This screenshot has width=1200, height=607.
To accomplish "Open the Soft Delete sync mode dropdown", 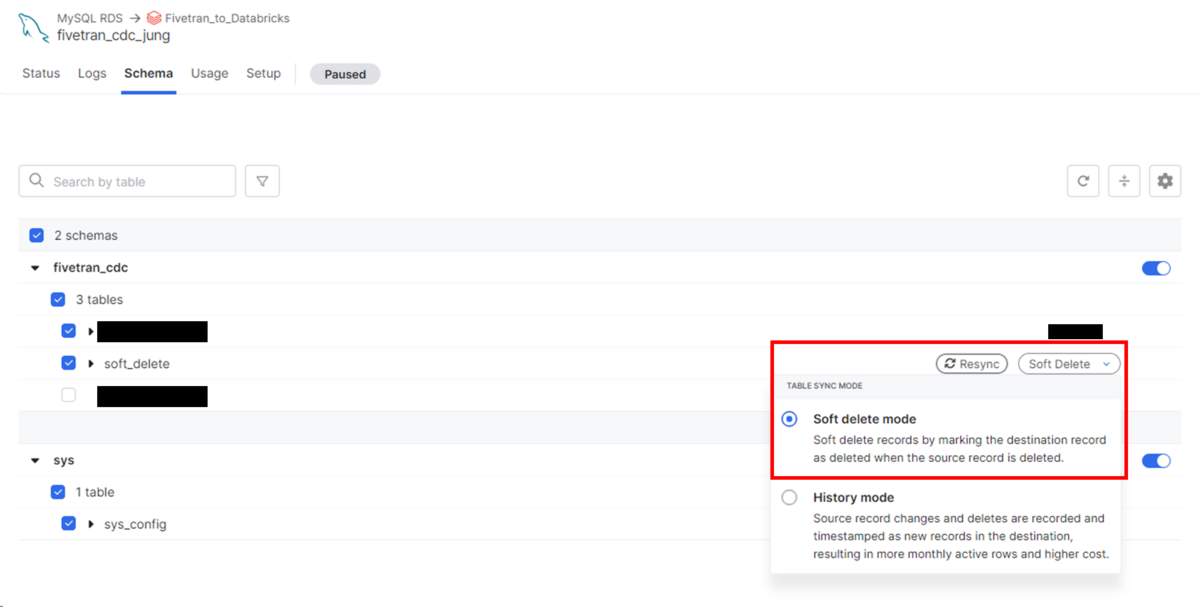I will (1069, 364).
